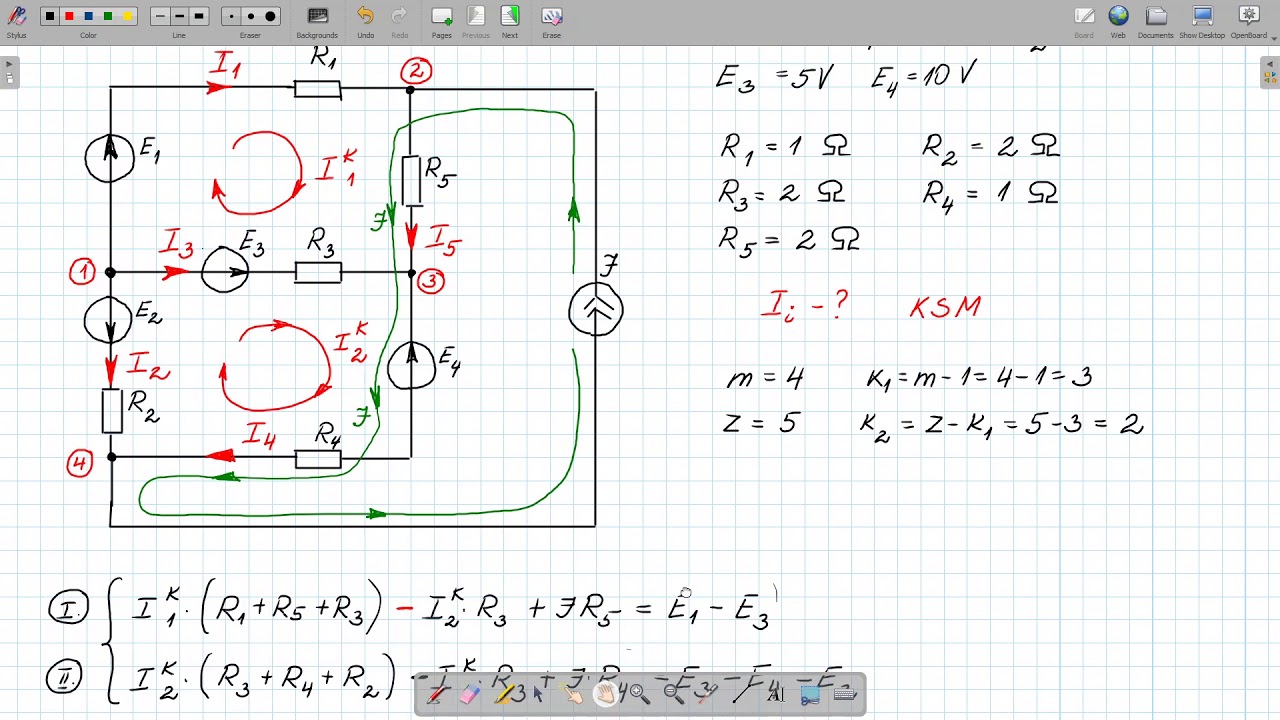This screenshot has width=1280, height=720.
Task: Open the Erase page options
Action: click(552, 21)
